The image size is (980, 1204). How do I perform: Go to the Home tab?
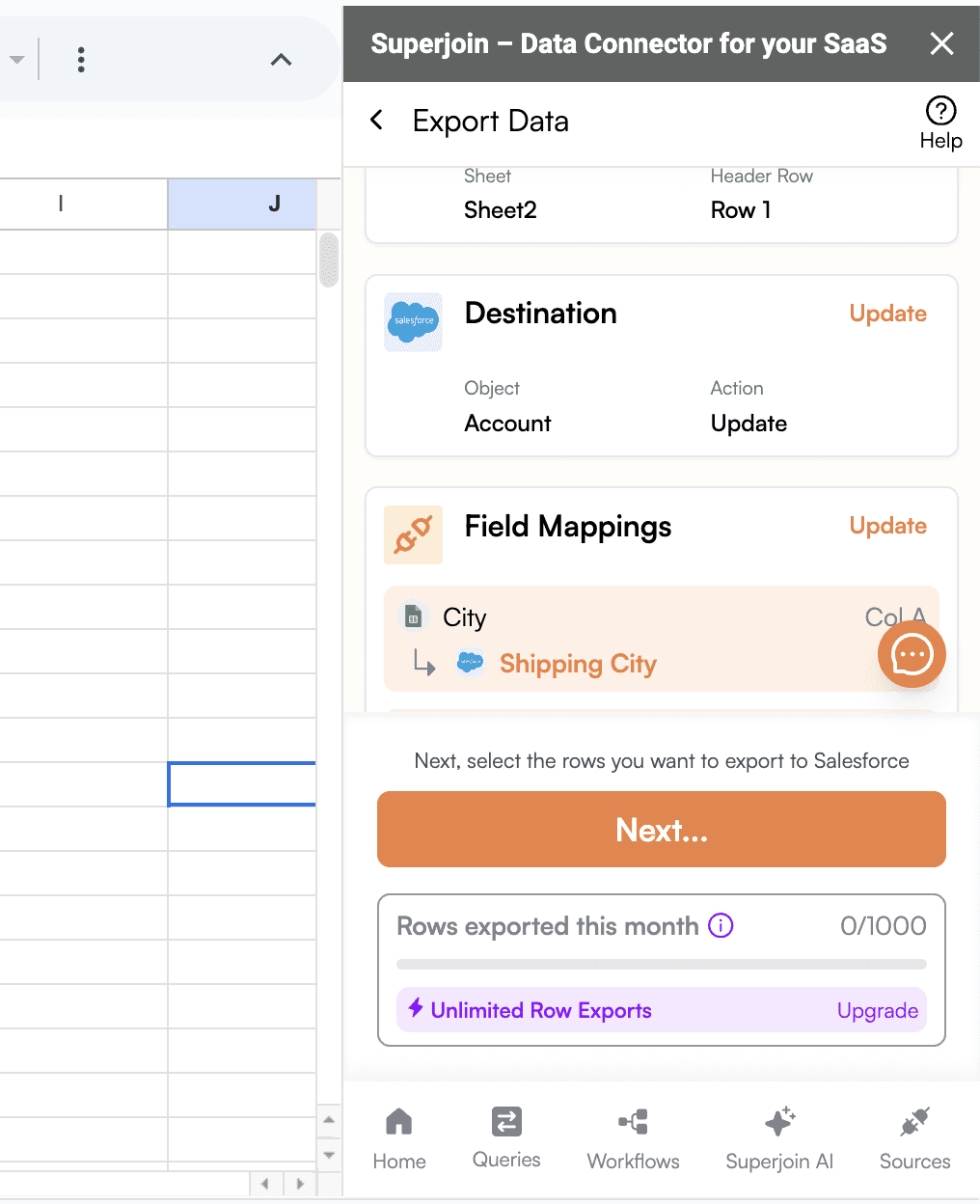click(399, 1139)
